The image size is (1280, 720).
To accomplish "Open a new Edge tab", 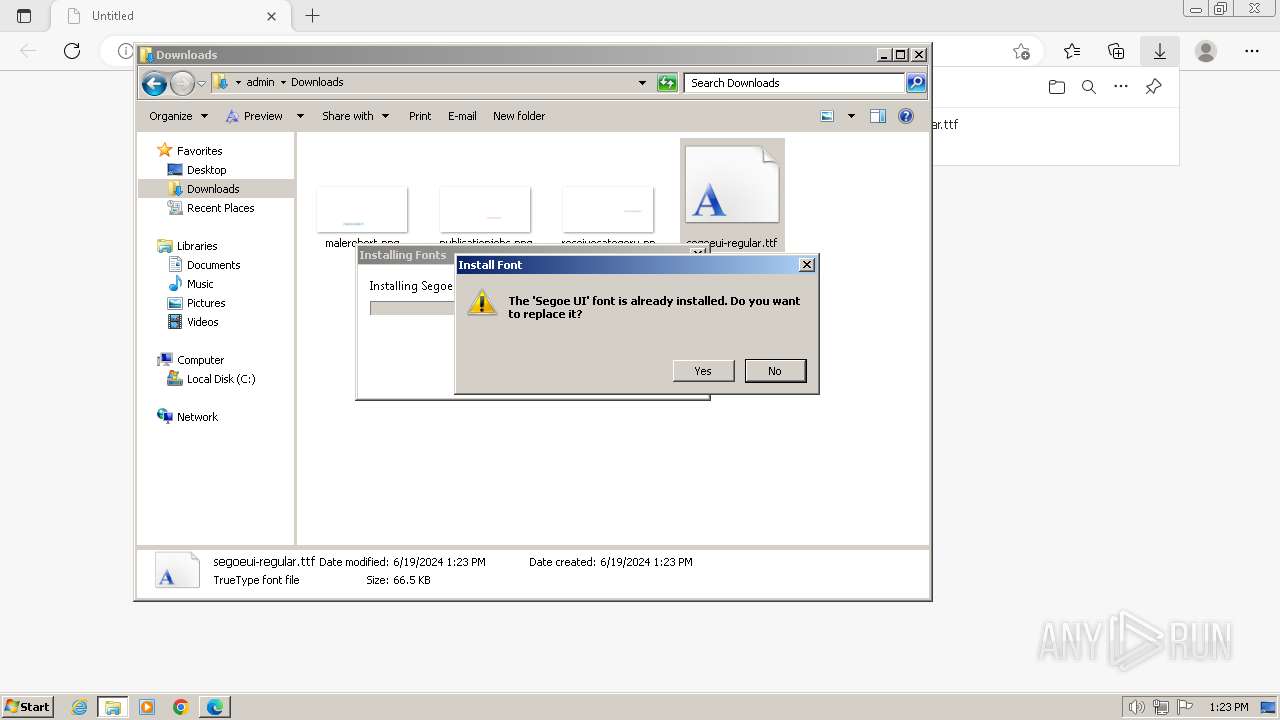I will (x=312, y=16).
